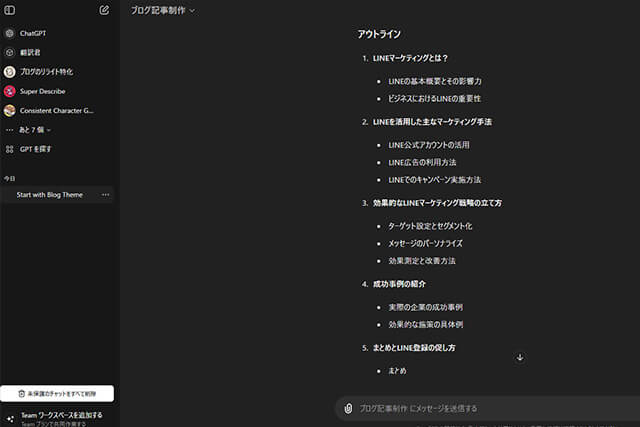Image resolution: width=640 pixels, height=427 pixels.
Task: Click the paperclip attach file icon
Action: (347, 408)
